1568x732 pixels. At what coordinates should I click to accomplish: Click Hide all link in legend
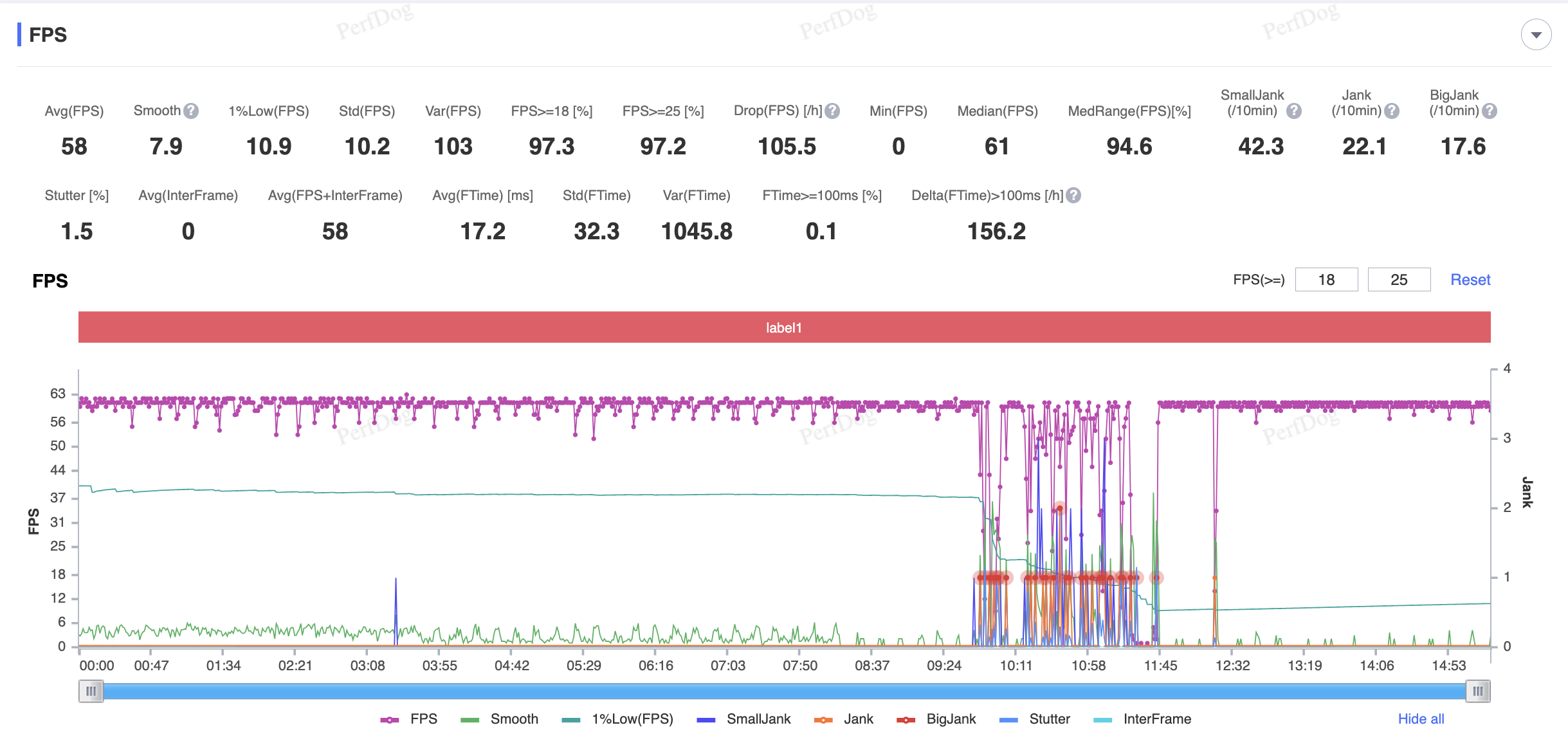[x=1421, y=719]
